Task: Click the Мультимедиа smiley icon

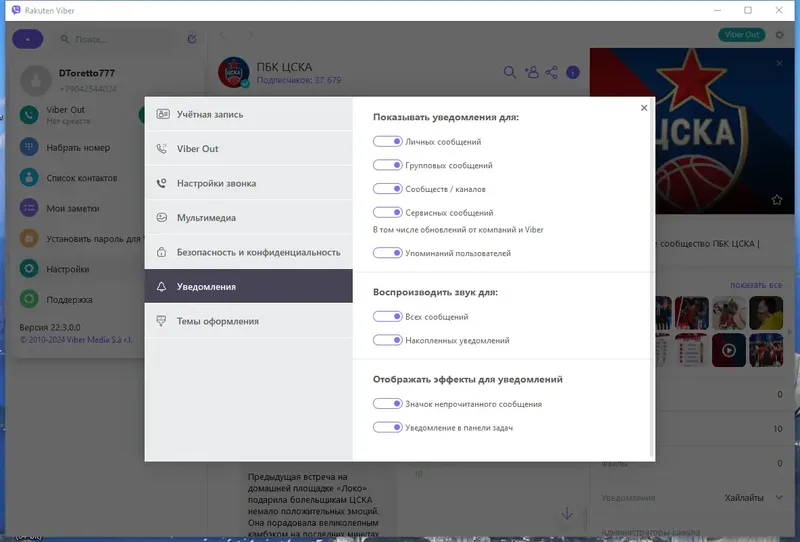Action: click(x=162, y=217)
